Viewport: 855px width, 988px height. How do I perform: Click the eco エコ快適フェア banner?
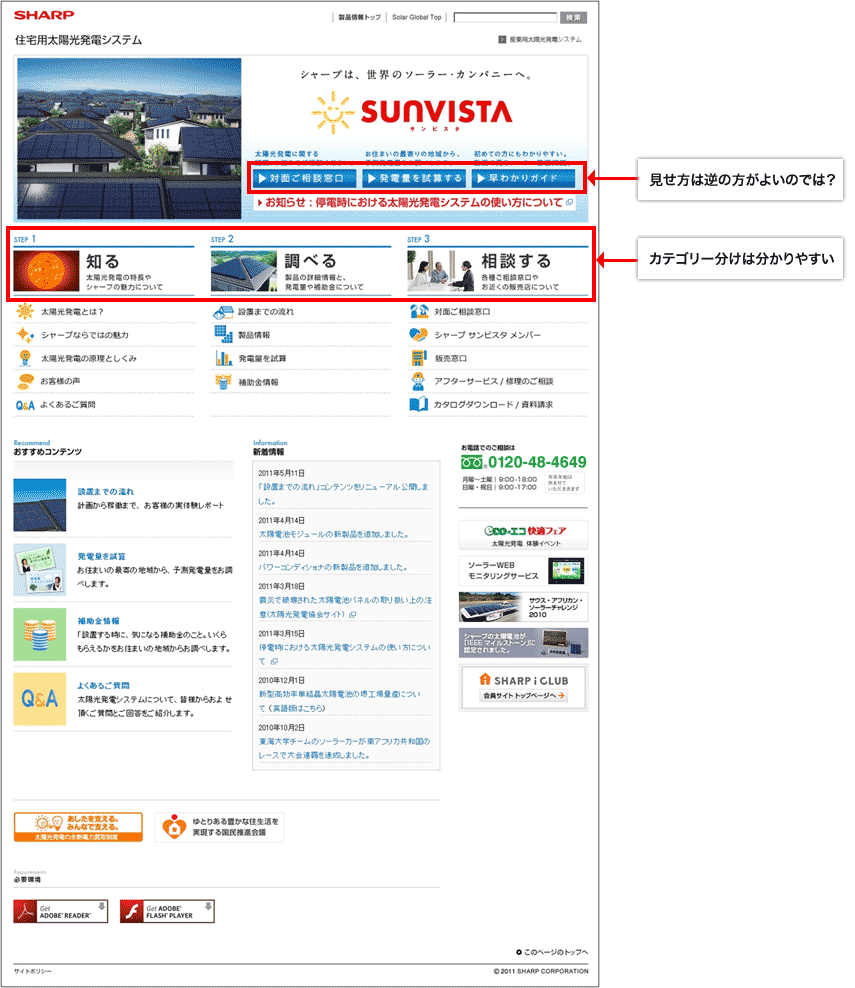(524, 535)
